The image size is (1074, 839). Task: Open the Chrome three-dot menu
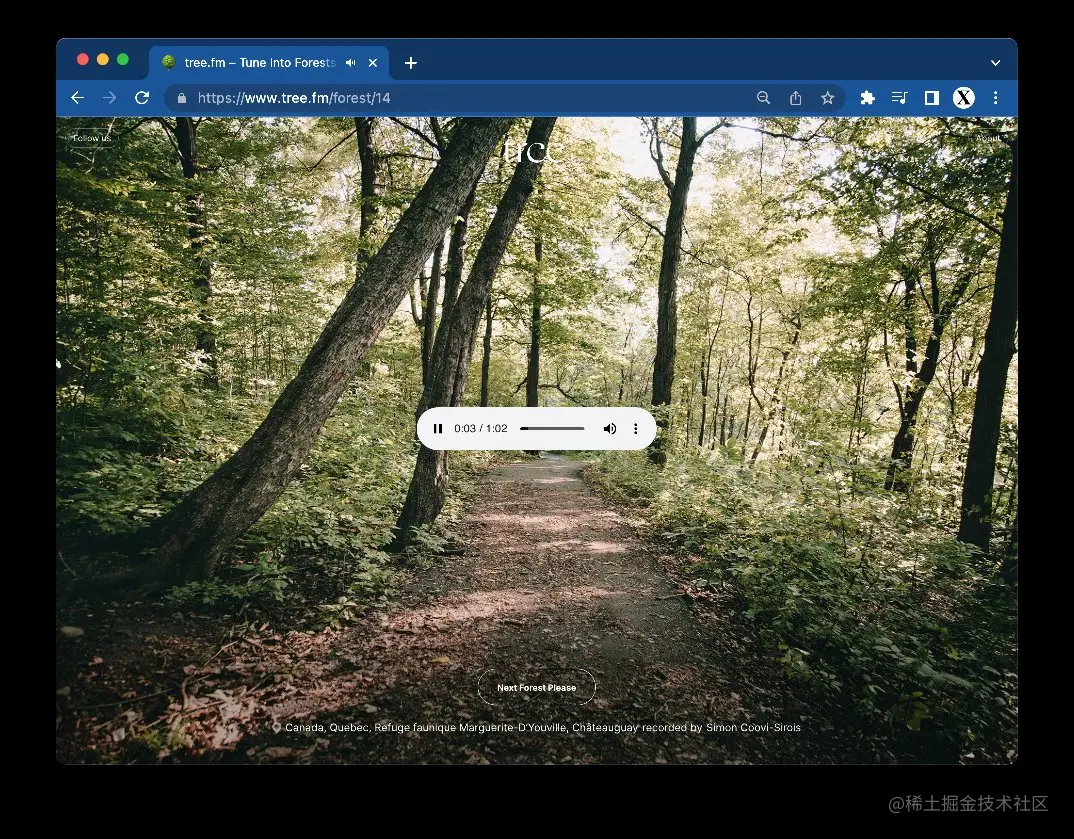point(995,98)
